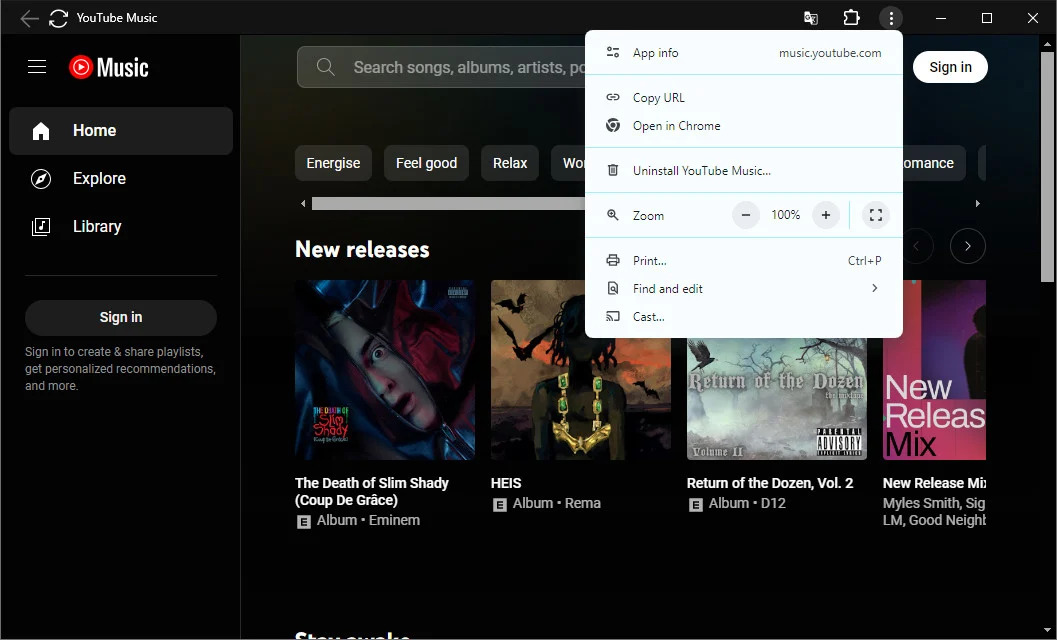Open the Explore compass page

click(99, 179)
